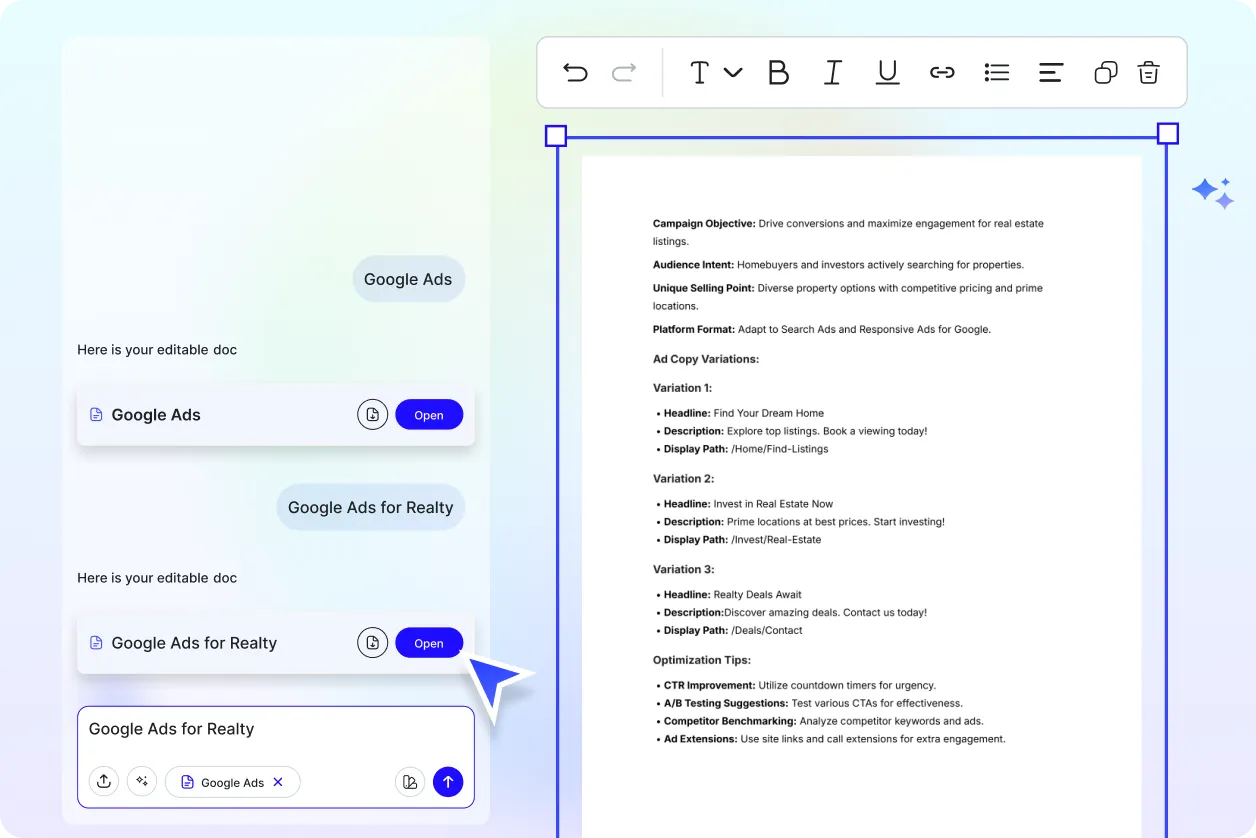Click display path /Deals/Contact
This screenshot has height=838, width=1256.
coord(733,631)
